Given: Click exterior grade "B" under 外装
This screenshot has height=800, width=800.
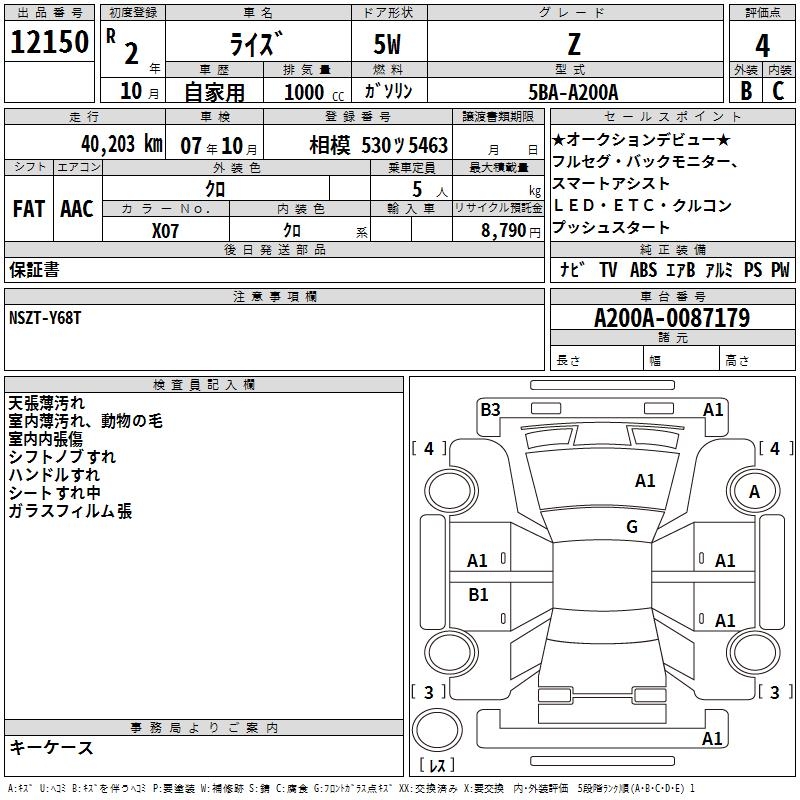Looking at the screenshot, I should pos(746,91).
